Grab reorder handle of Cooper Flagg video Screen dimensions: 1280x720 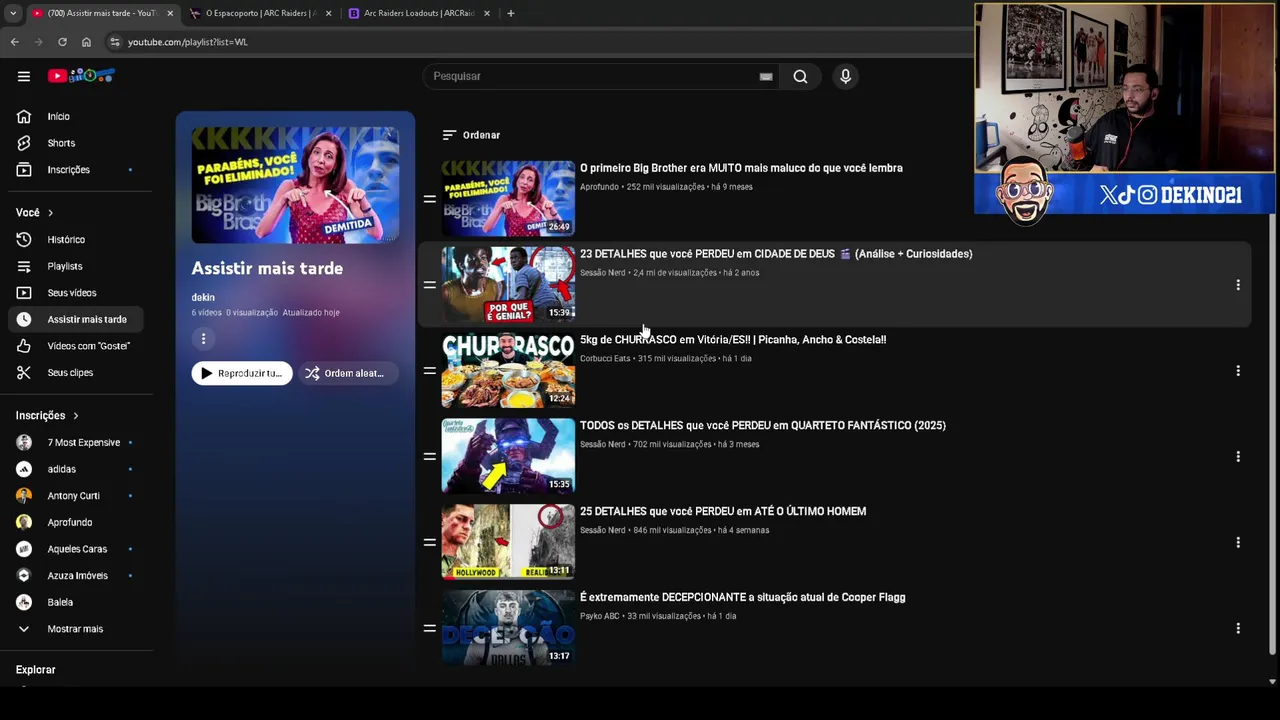430,629
